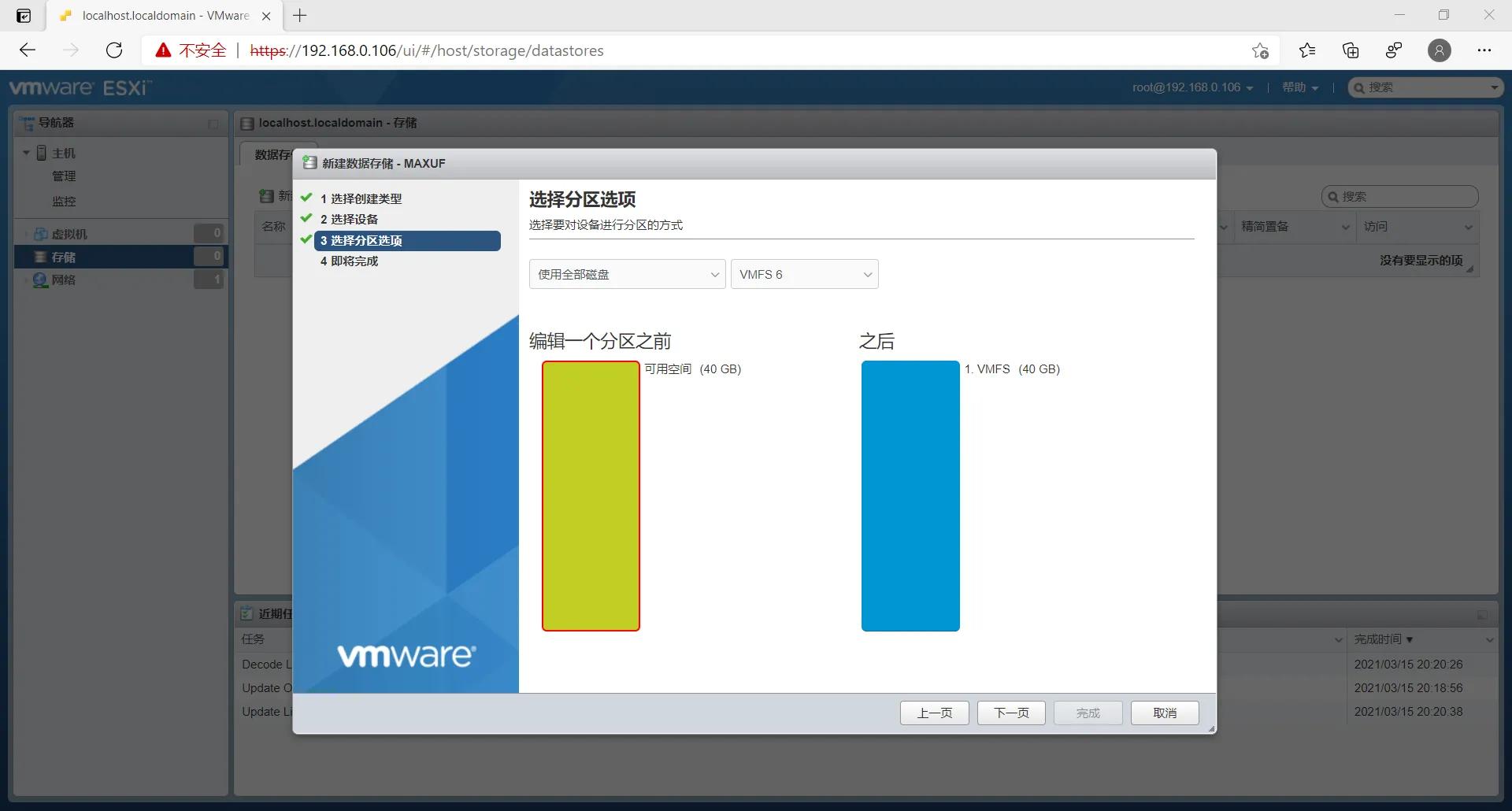Select 网络 in navigator
The width and height of the screenshot is (1512, 811).
point(64,280)
